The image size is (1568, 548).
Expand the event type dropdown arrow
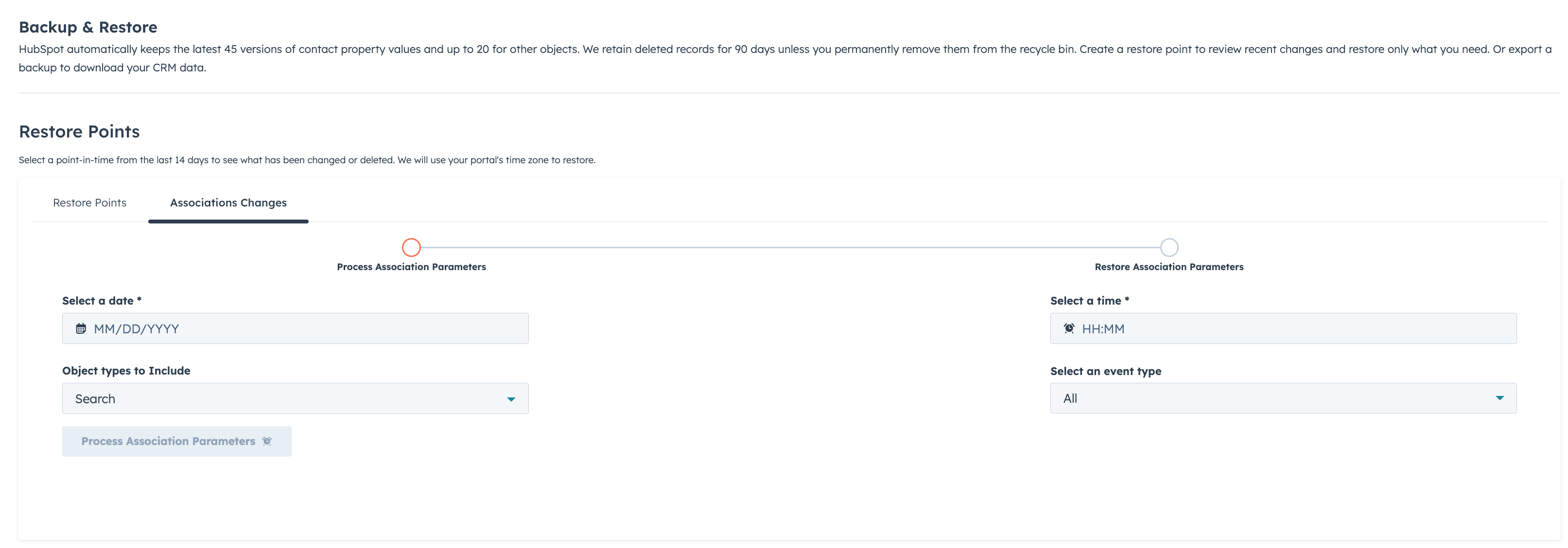(x=1499, y=398)
